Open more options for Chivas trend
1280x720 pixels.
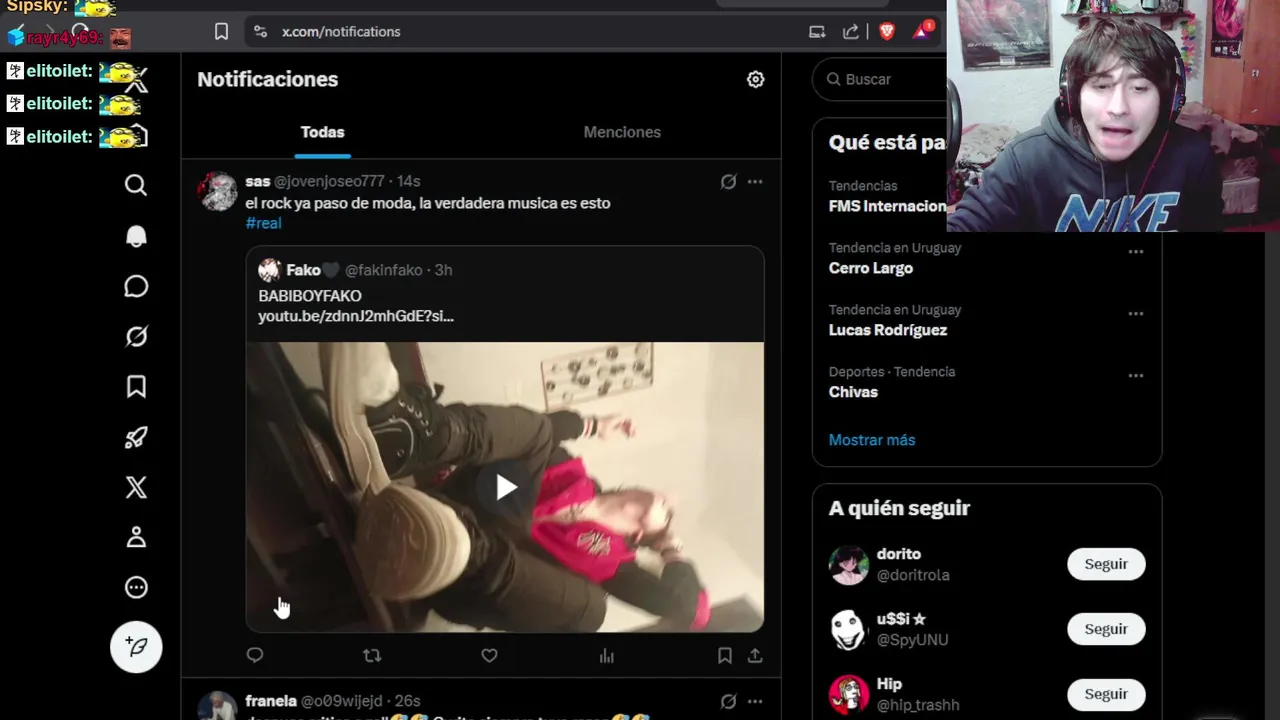click(1136, 376)
